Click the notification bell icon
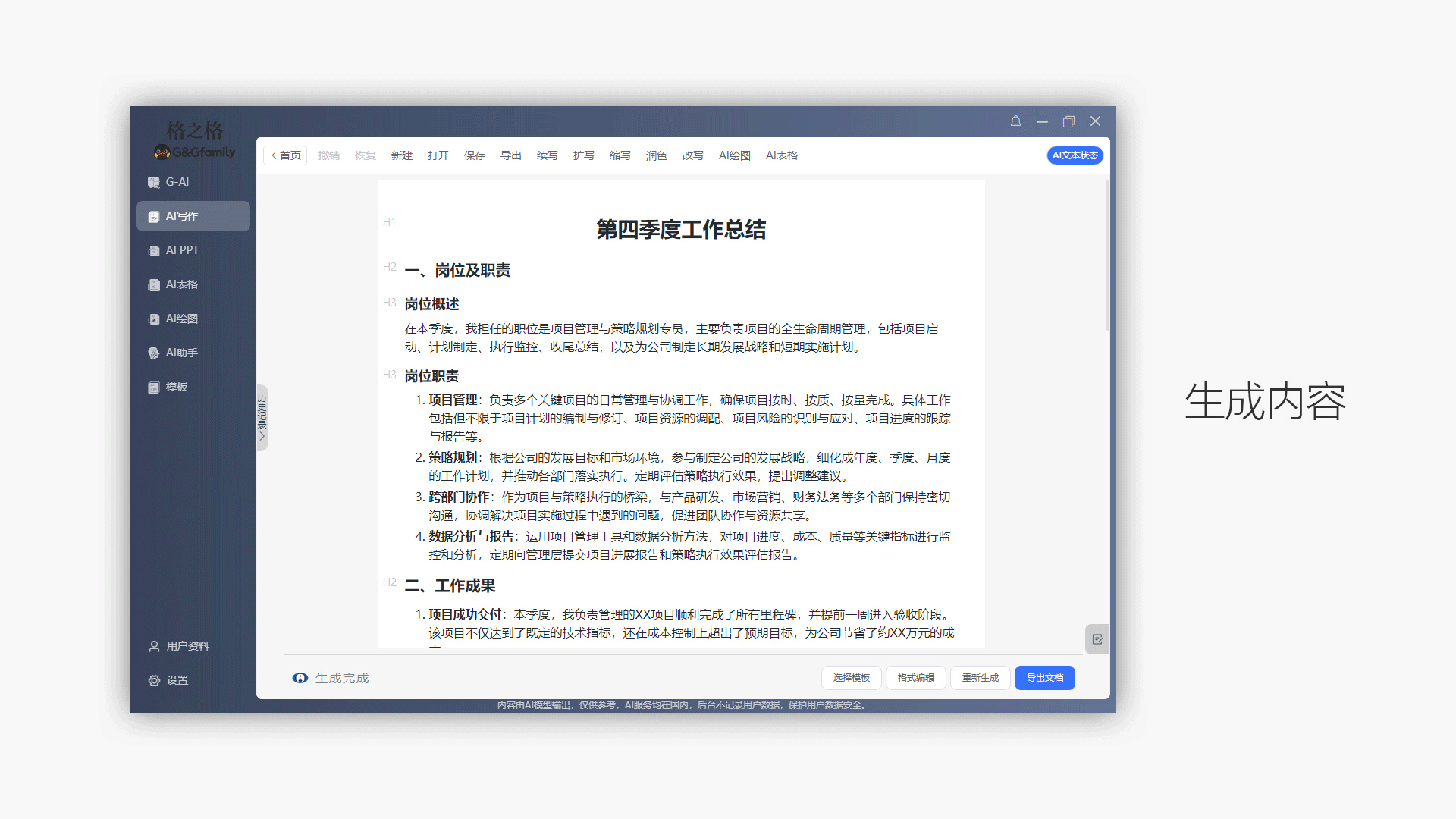1456x819 pixels. 1015,121
